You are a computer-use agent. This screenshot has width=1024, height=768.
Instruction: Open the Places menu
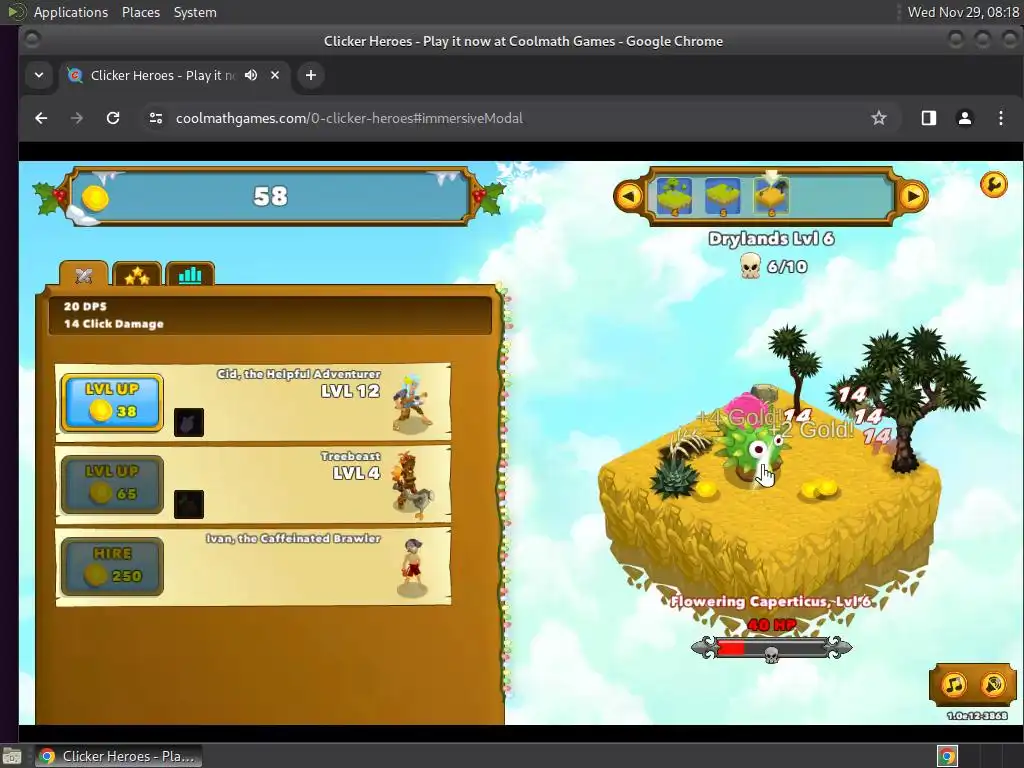(141, 12)
